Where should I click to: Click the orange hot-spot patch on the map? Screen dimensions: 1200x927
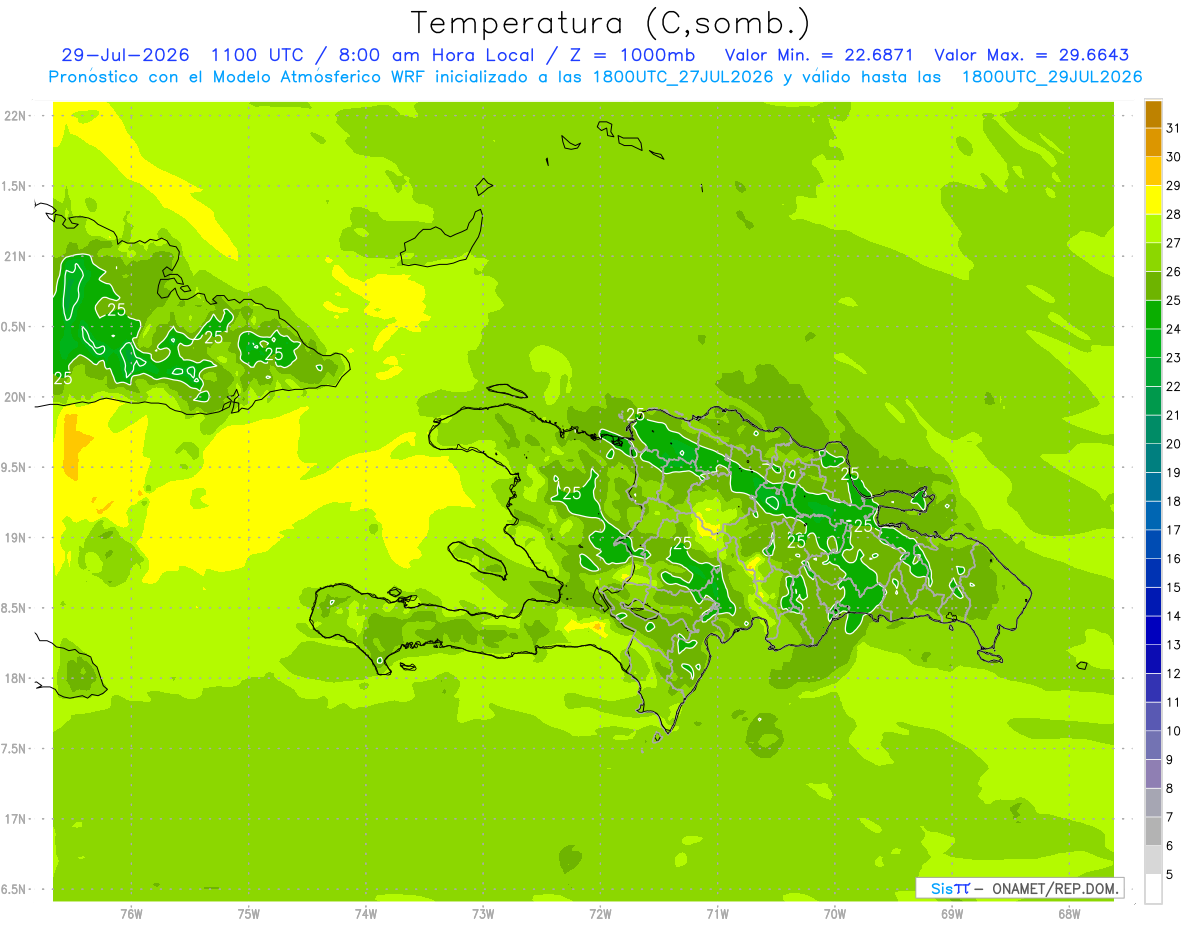70,446
